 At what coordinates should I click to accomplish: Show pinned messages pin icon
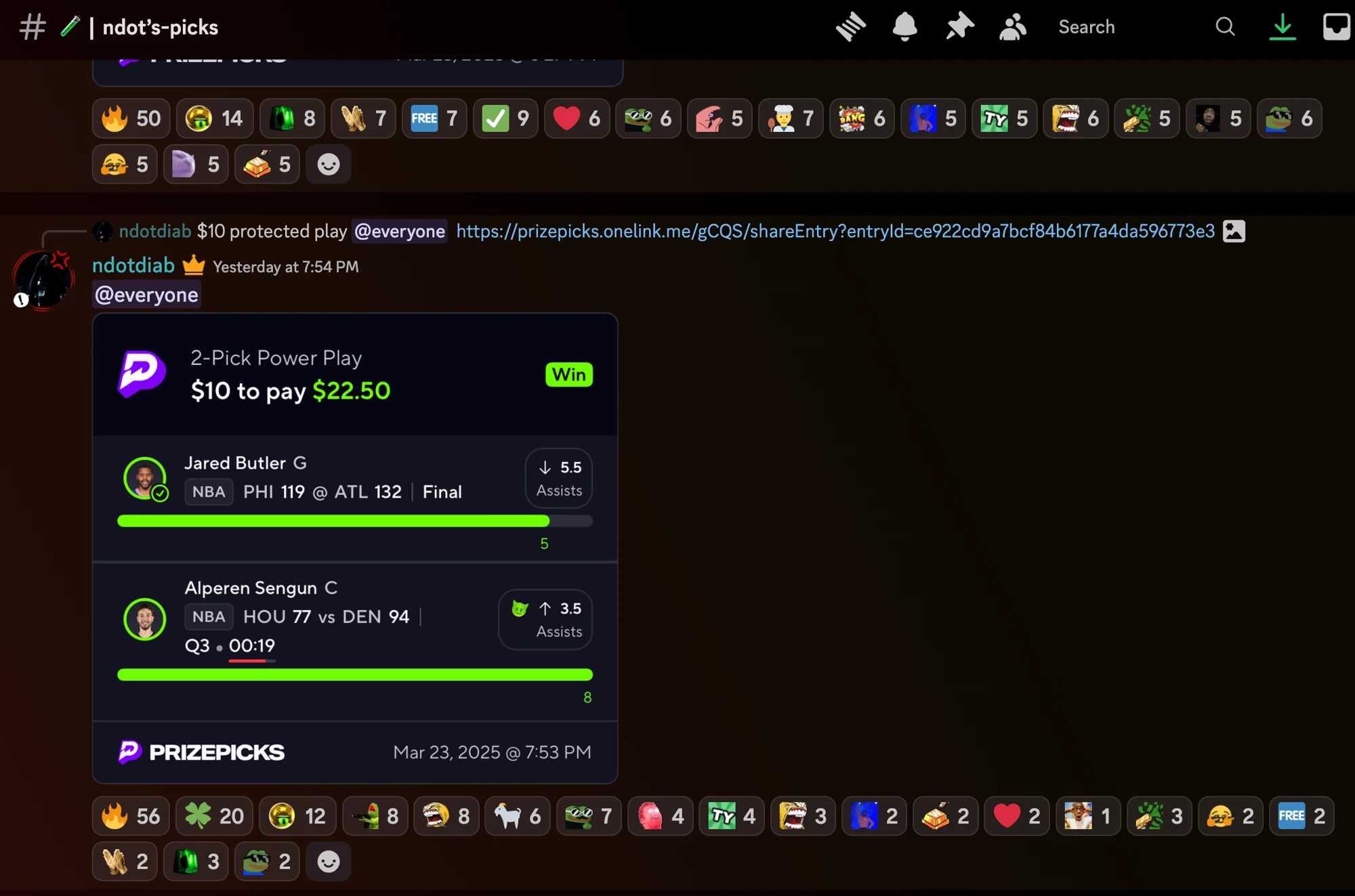[x=959, y=27]
